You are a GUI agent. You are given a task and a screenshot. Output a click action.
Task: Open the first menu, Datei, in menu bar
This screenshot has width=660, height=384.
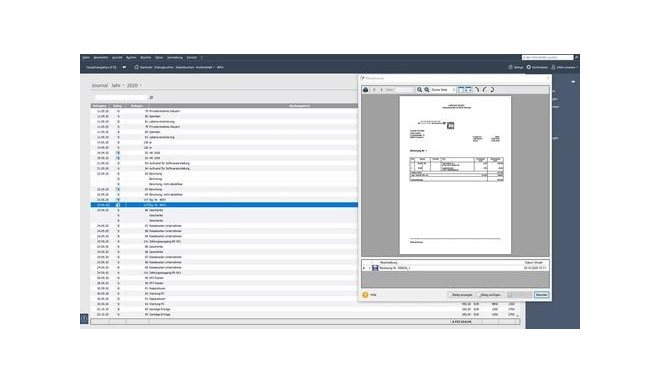[x=86, y=57]
